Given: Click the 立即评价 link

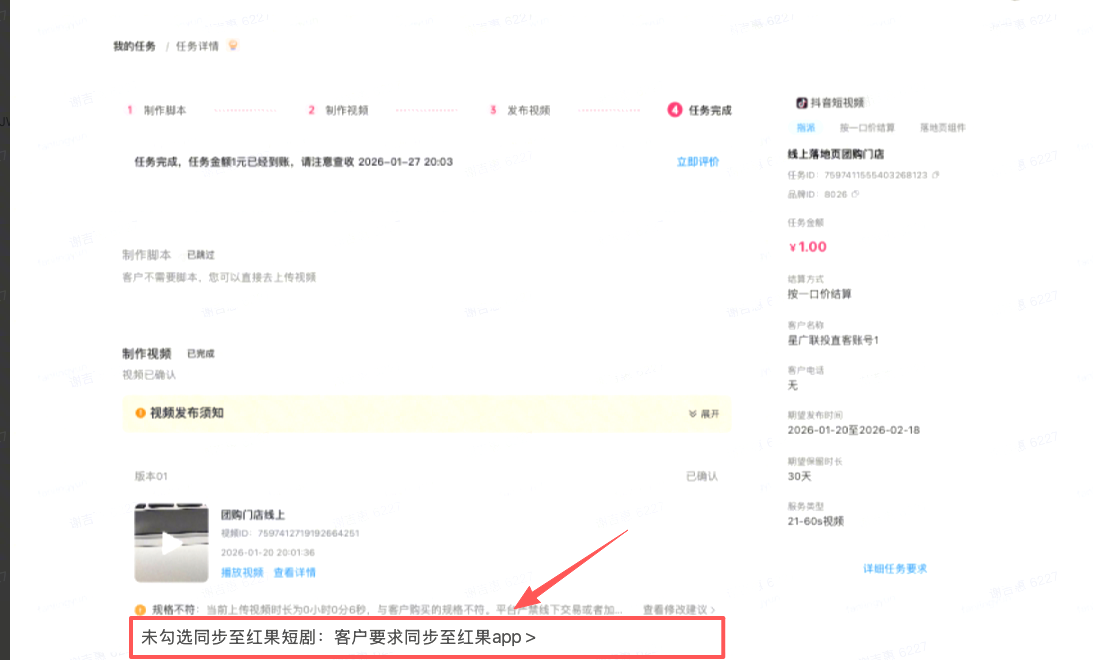Looking at the screenshot, I should [697, 162].
